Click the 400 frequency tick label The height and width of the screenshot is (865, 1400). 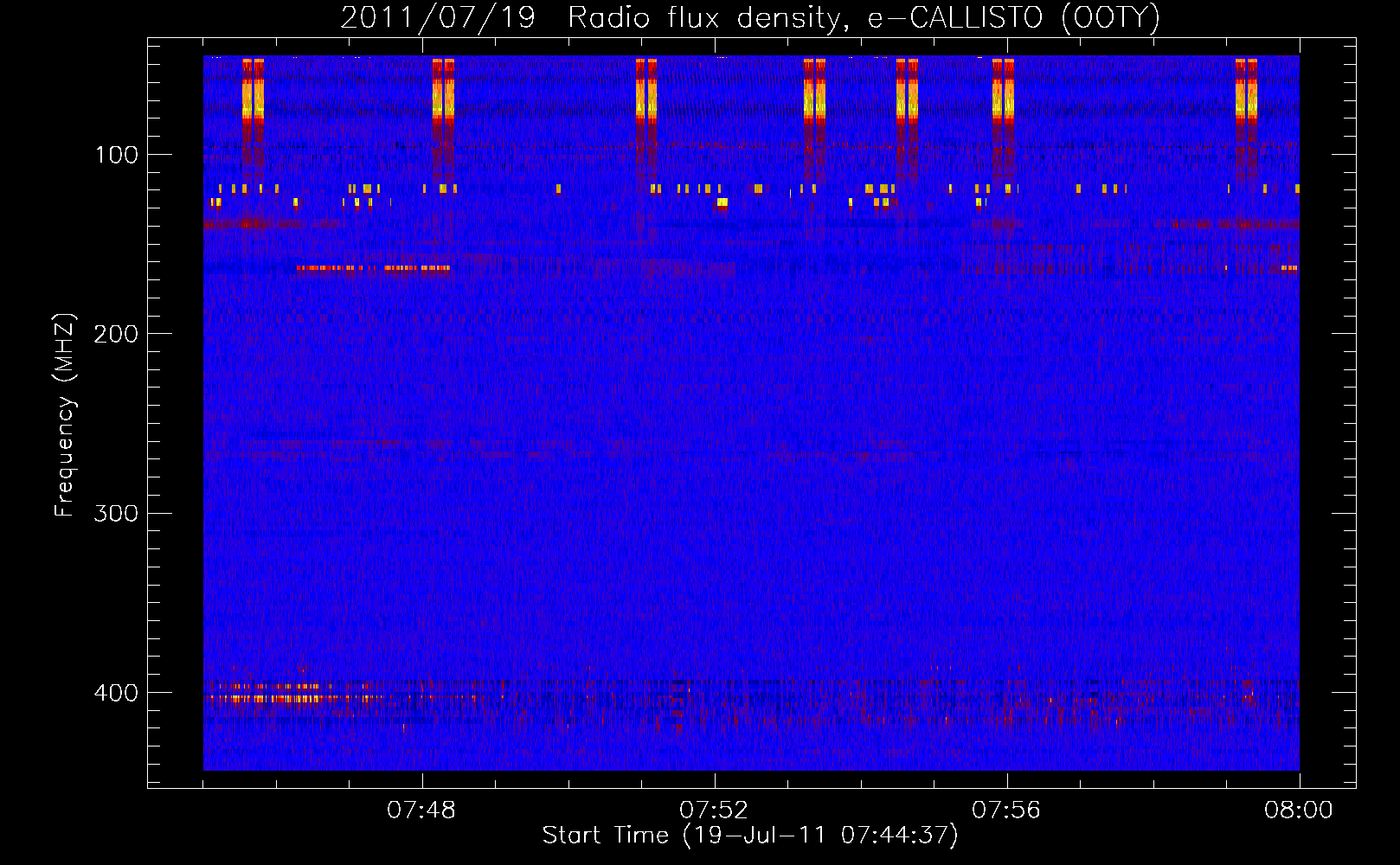click(116, 693)
